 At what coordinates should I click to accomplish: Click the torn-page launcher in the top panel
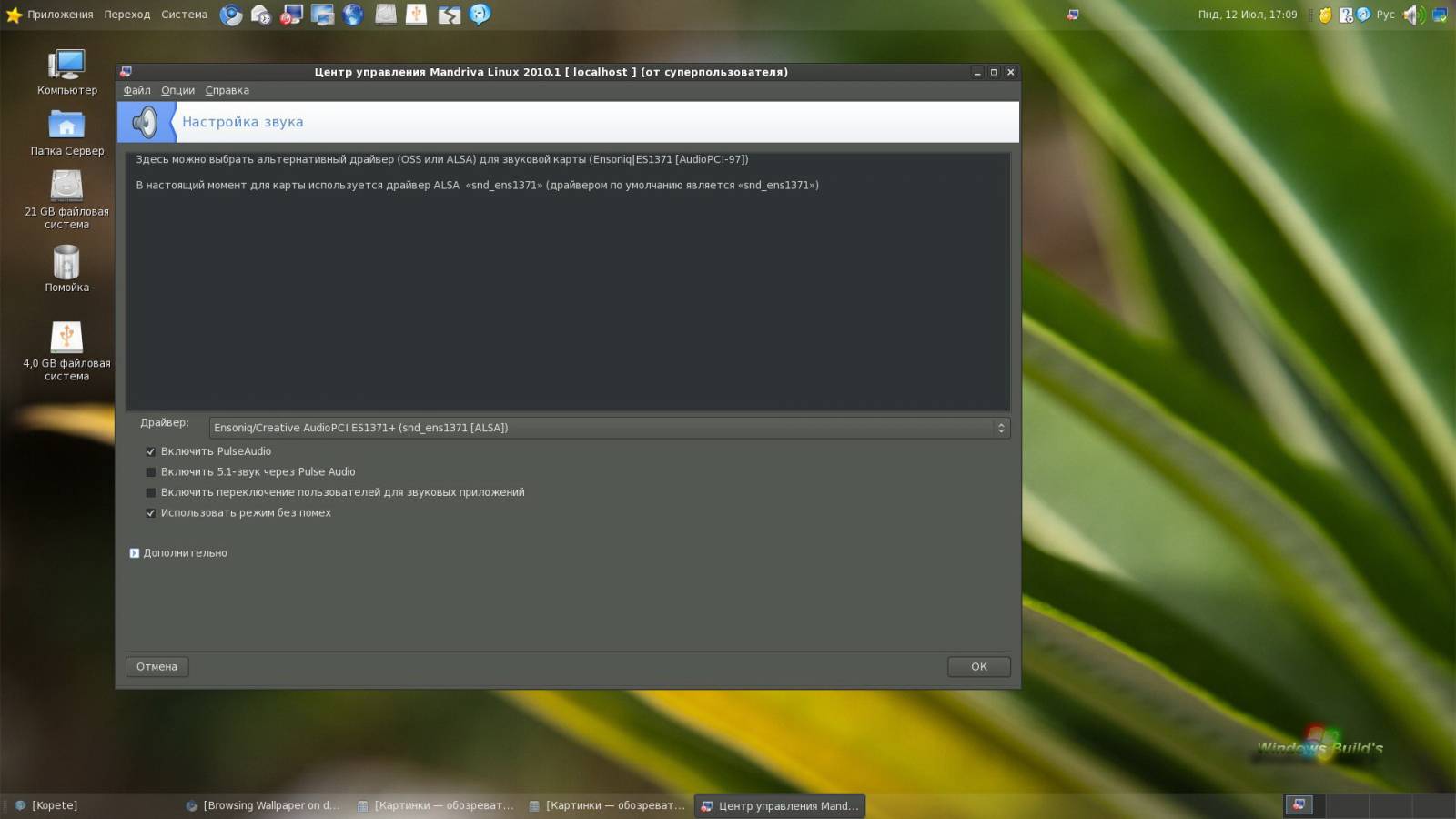pyautogui.click(x=449, y=15)
